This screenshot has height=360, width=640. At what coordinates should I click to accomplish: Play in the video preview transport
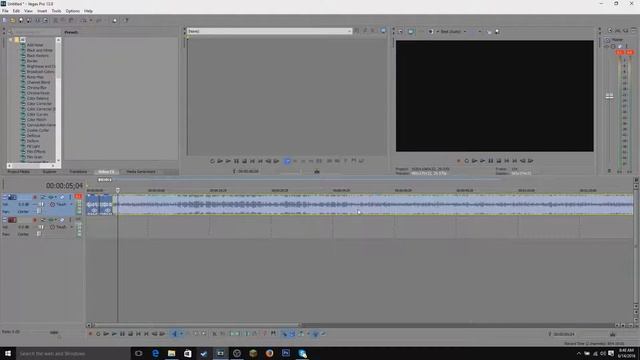[482, 161]
